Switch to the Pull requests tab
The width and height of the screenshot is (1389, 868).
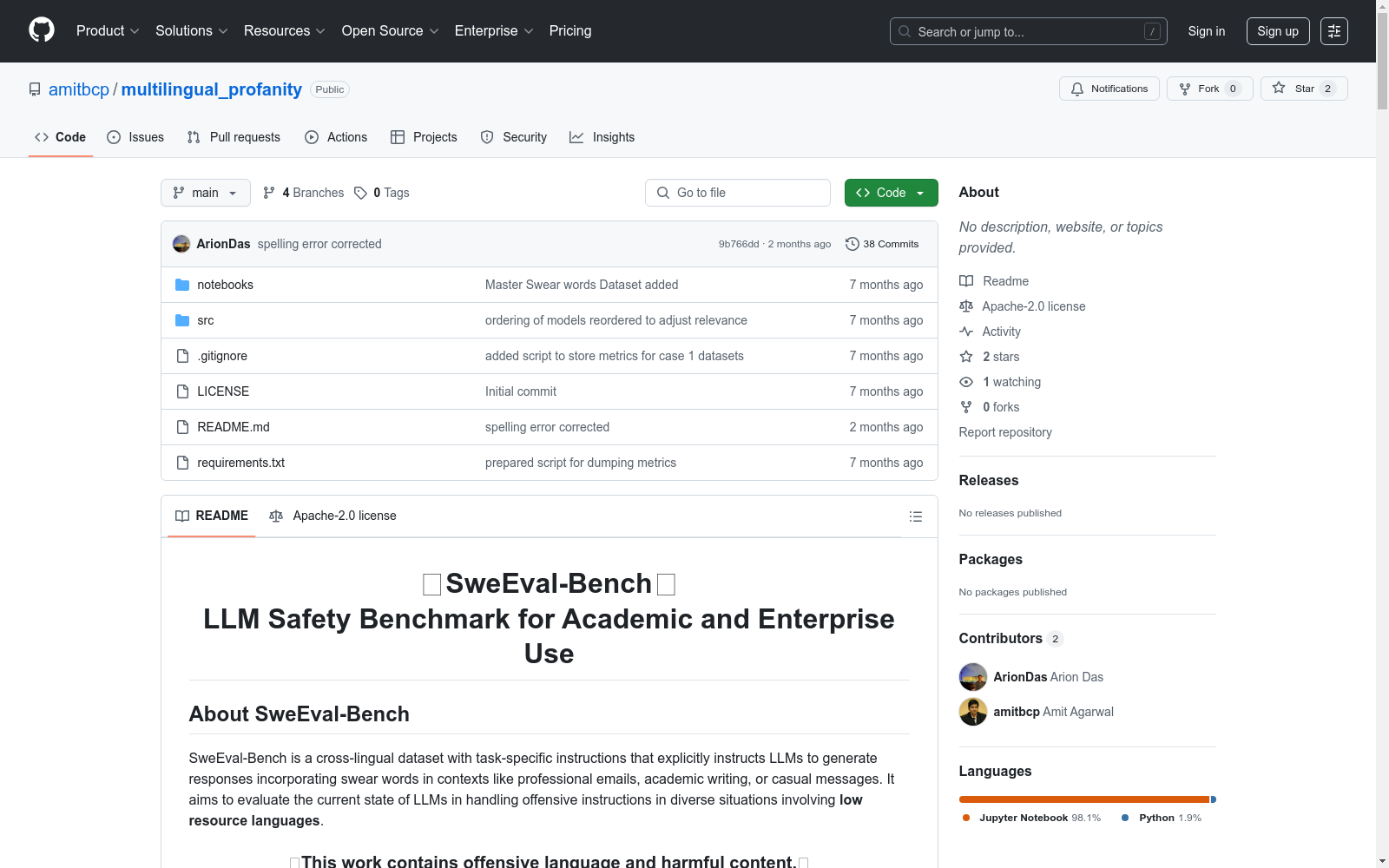pyautogui.click(x=234, y=137)
